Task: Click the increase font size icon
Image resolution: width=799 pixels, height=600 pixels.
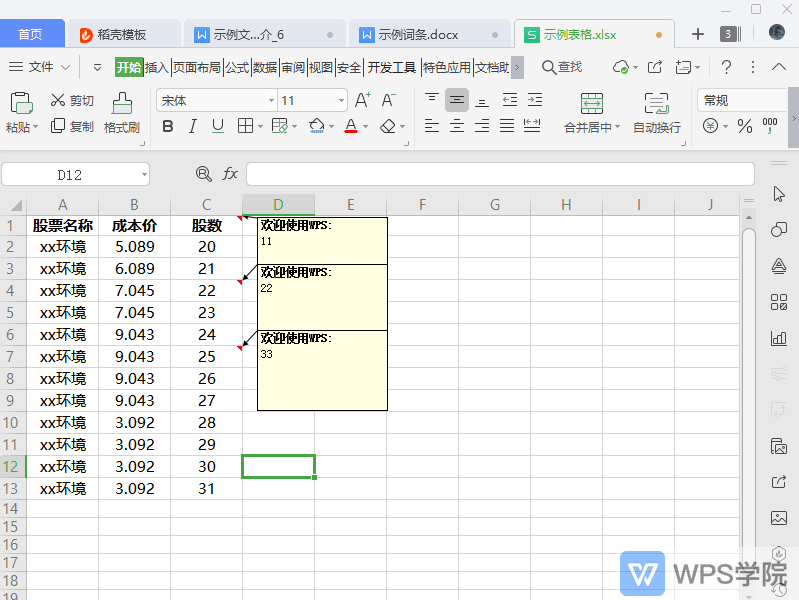Action: (363, 101)
